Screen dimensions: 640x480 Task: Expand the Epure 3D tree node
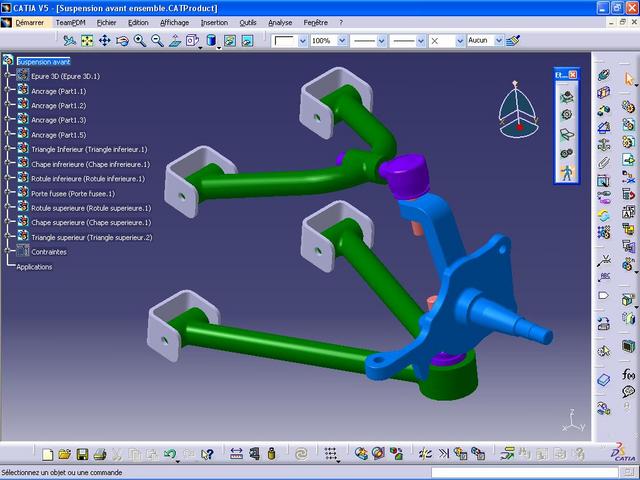pyautogui.click(x=7, y=76)
